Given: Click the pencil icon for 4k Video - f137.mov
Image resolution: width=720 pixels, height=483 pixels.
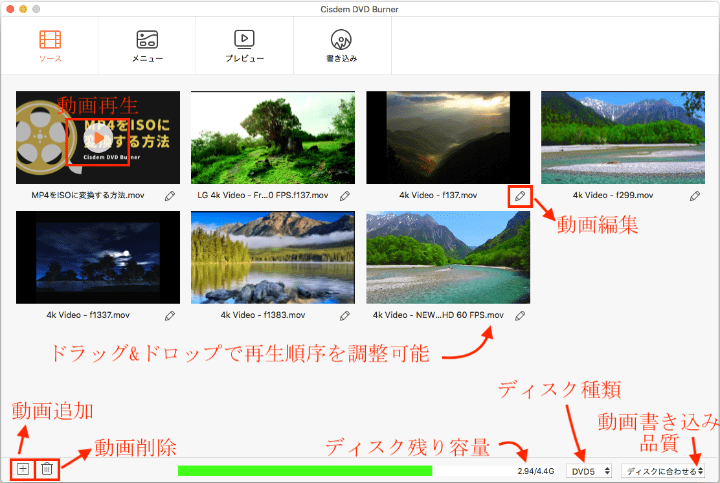Looking at the screenshot, I should pos(520,196).
